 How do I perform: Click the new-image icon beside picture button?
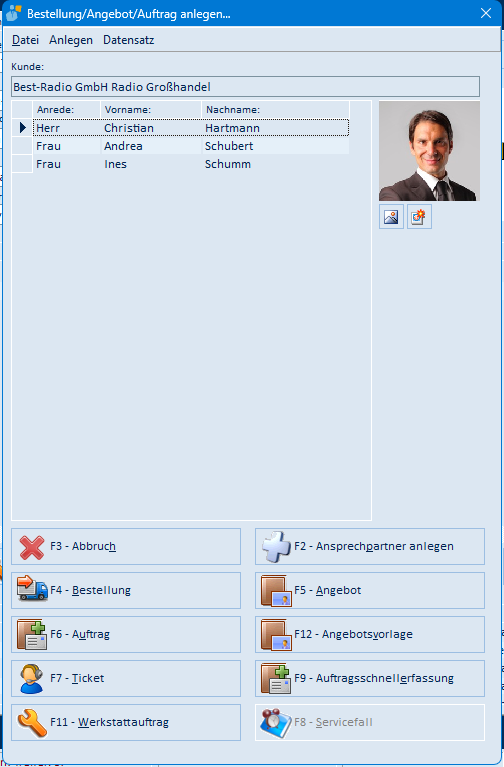(x=419, y=217)
